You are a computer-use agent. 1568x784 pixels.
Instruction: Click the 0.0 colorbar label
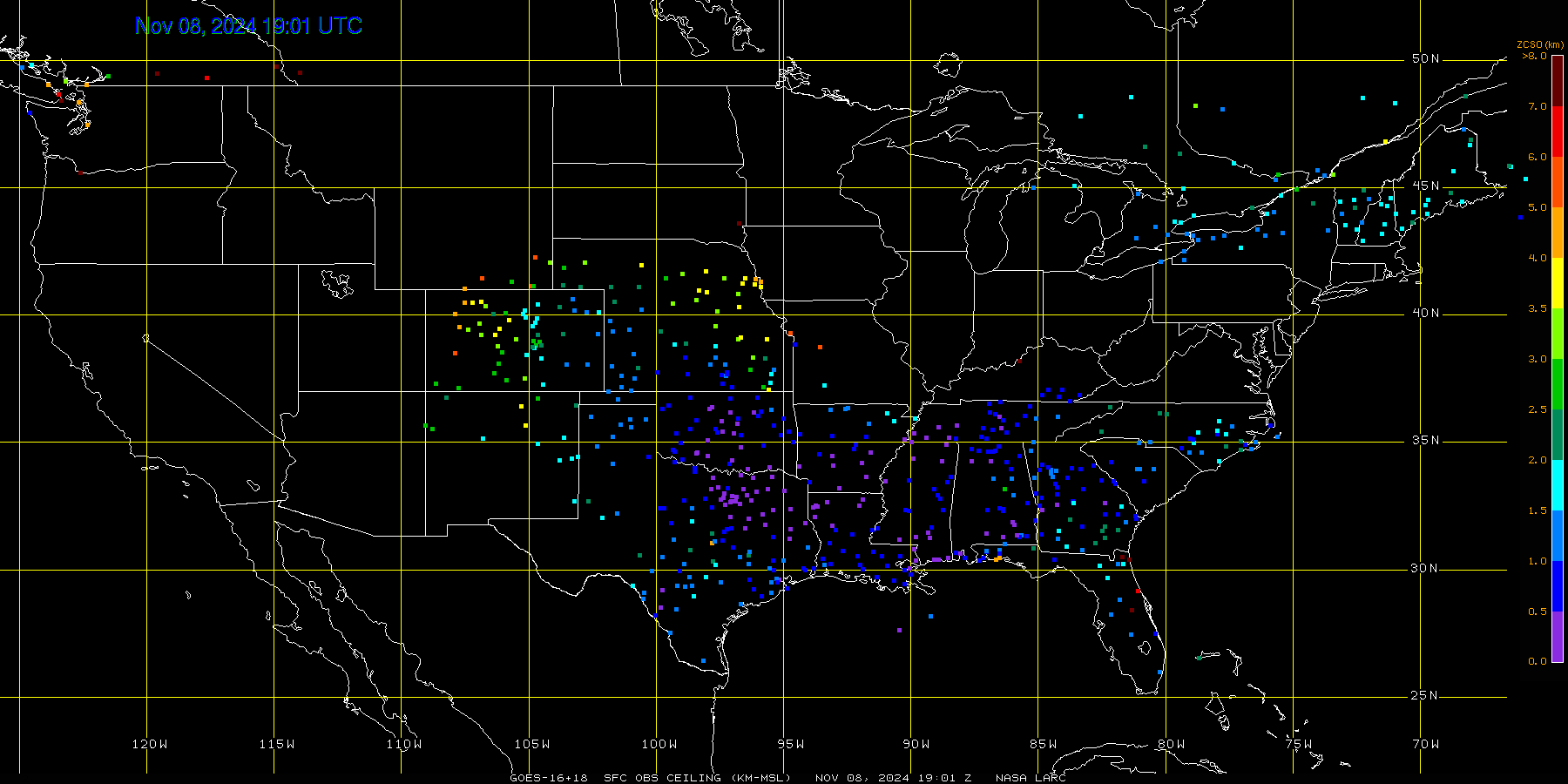[1538, 661]
